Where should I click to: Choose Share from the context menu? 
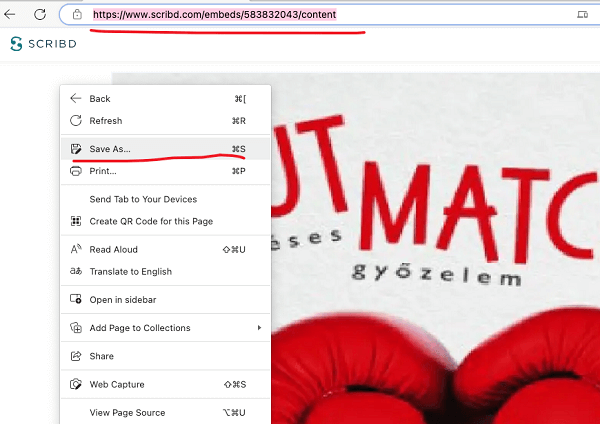[165, 356]
